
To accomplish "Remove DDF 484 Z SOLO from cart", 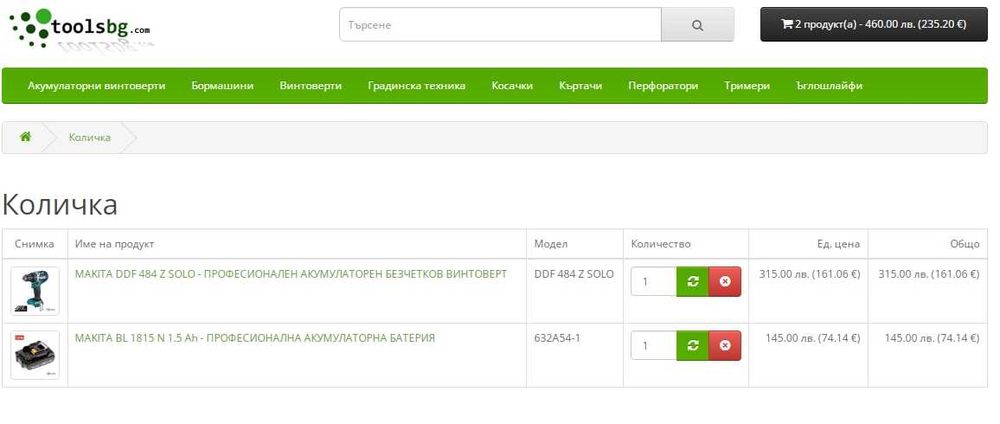I will (x=725, y=281).
